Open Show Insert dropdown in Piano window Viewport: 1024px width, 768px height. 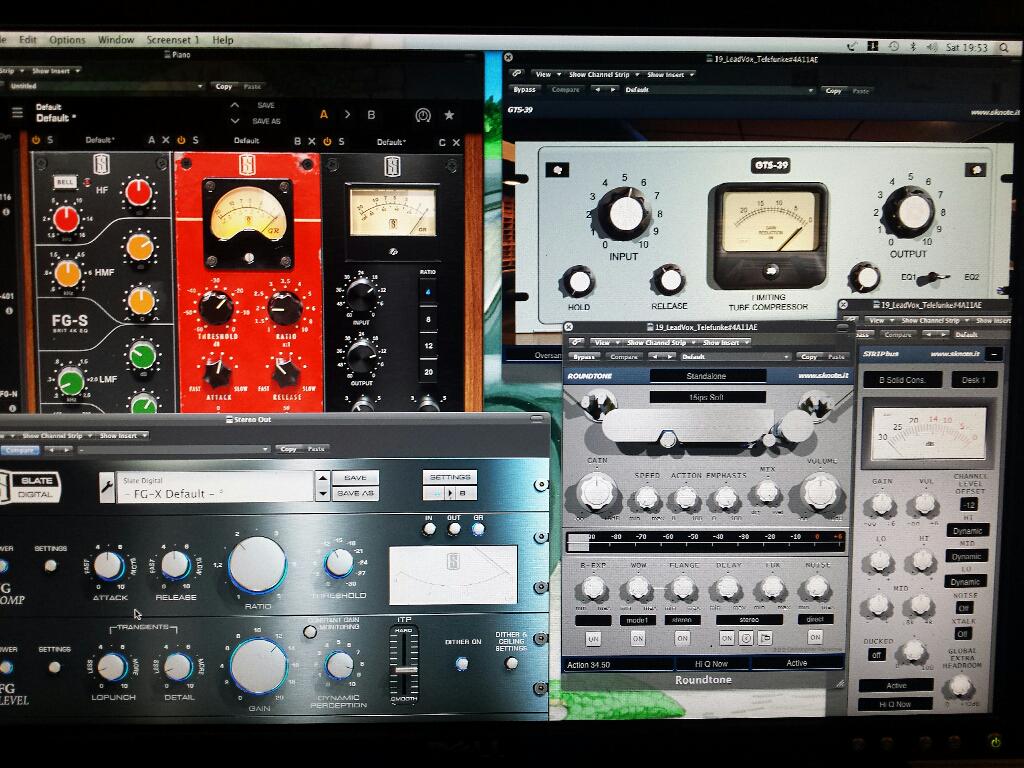(x=56, y=71)
